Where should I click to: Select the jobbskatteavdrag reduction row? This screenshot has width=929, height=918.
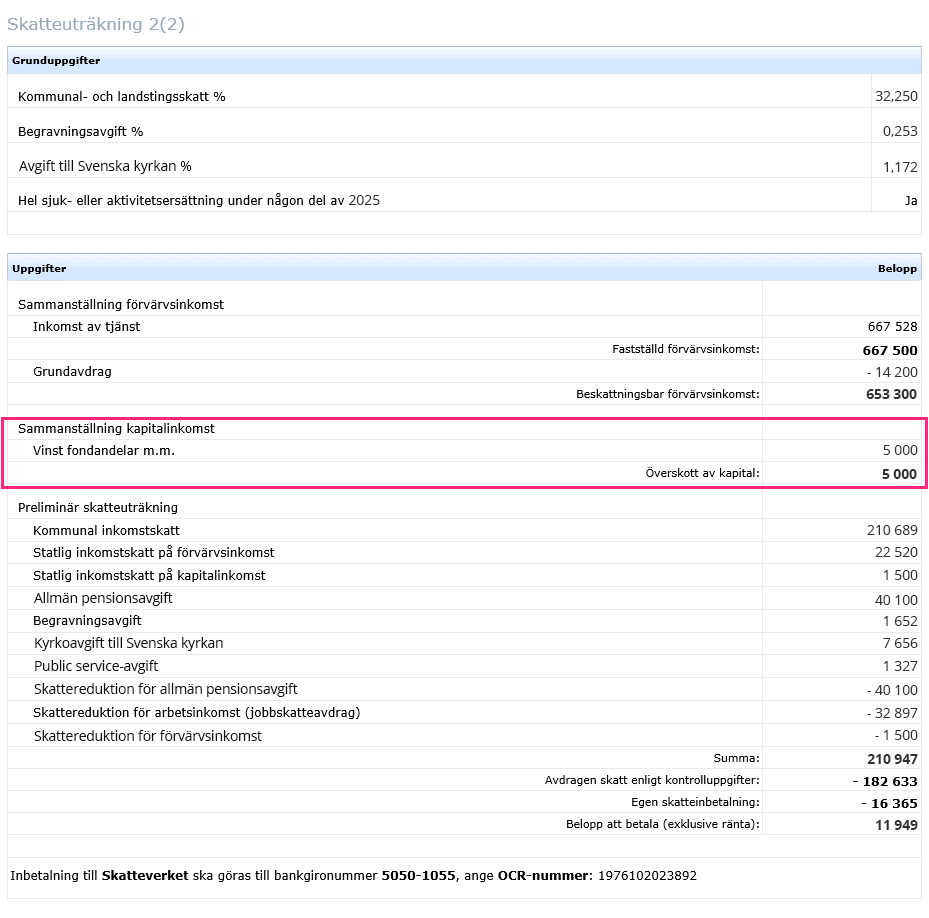(196, 713)
